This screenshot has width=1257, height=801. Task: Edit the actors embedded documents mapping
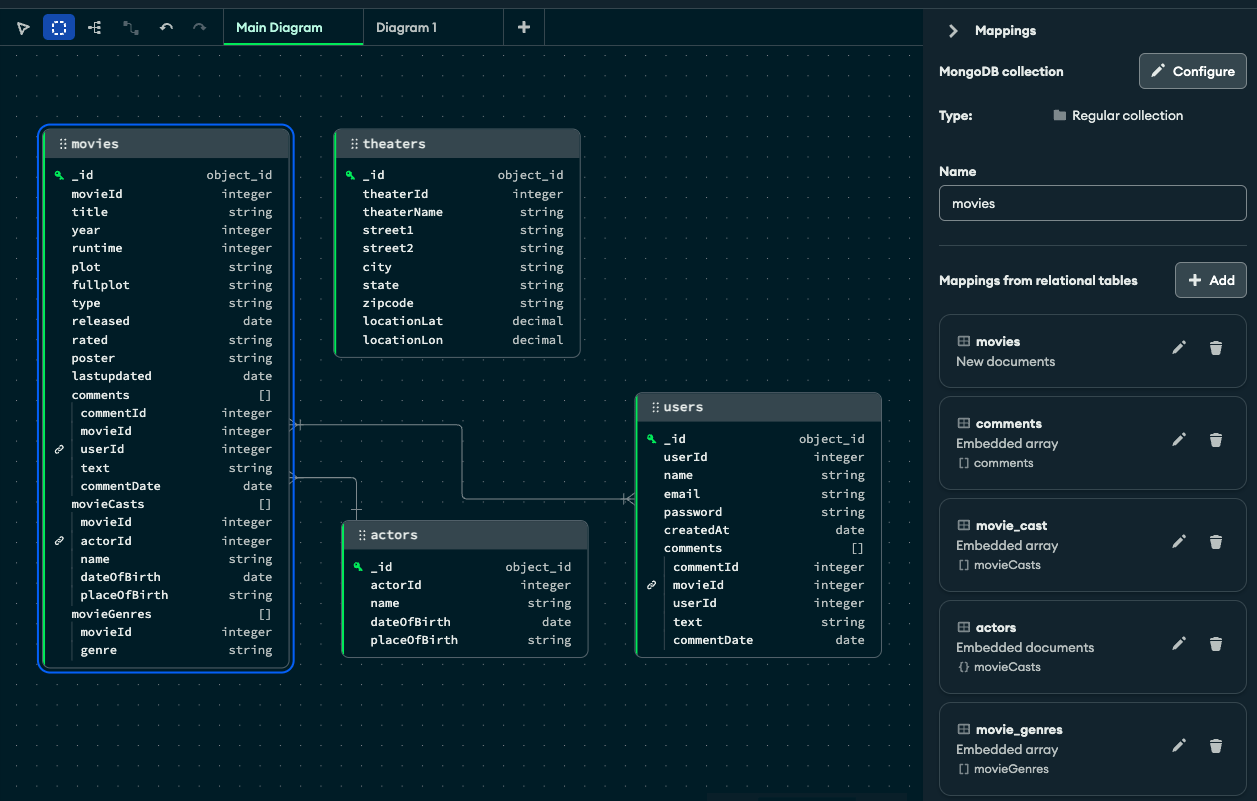[x=1179, y=643]
